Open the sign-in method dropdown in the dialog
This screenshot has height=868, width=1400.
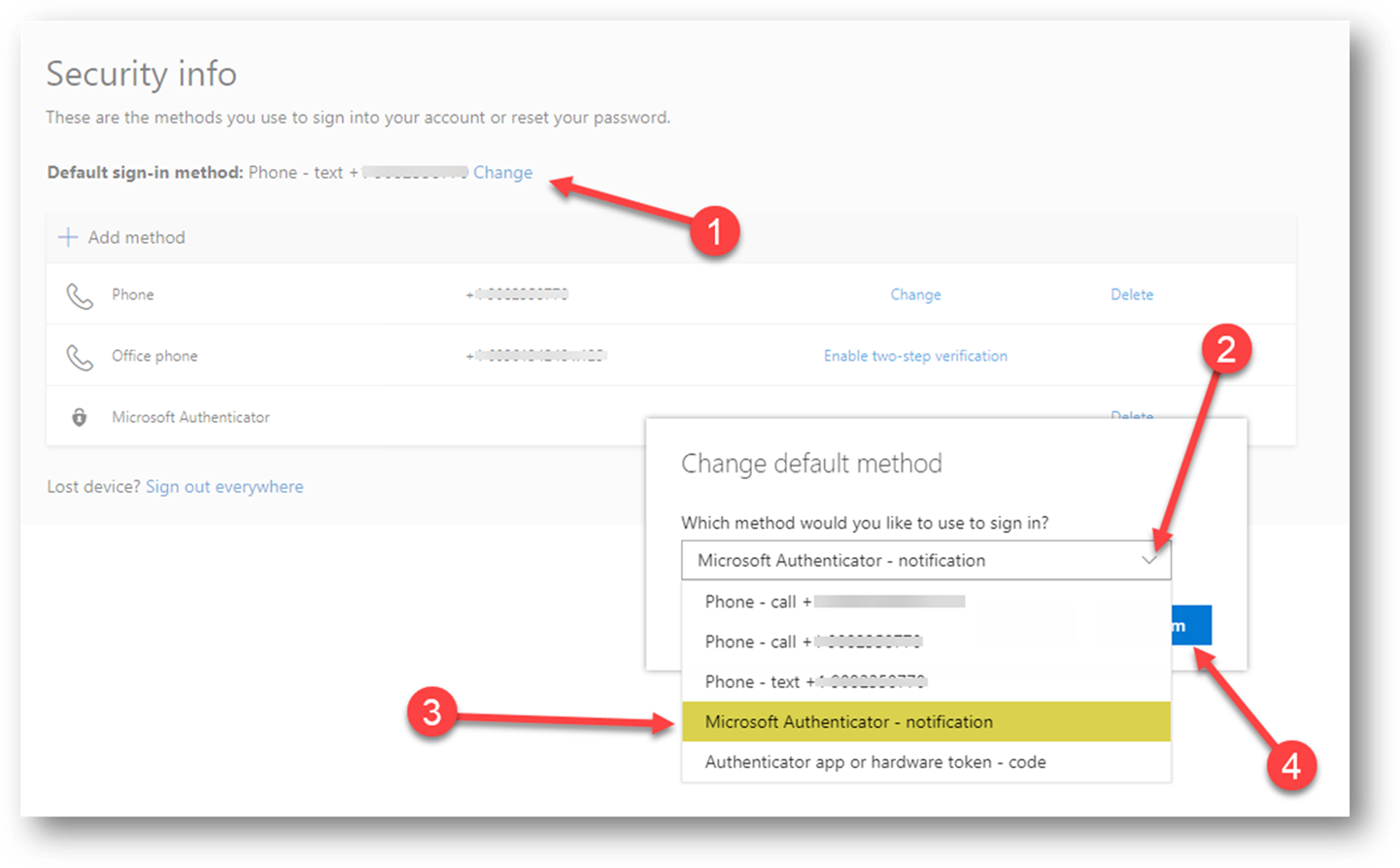pyautogui.click(x=926, y=560)
